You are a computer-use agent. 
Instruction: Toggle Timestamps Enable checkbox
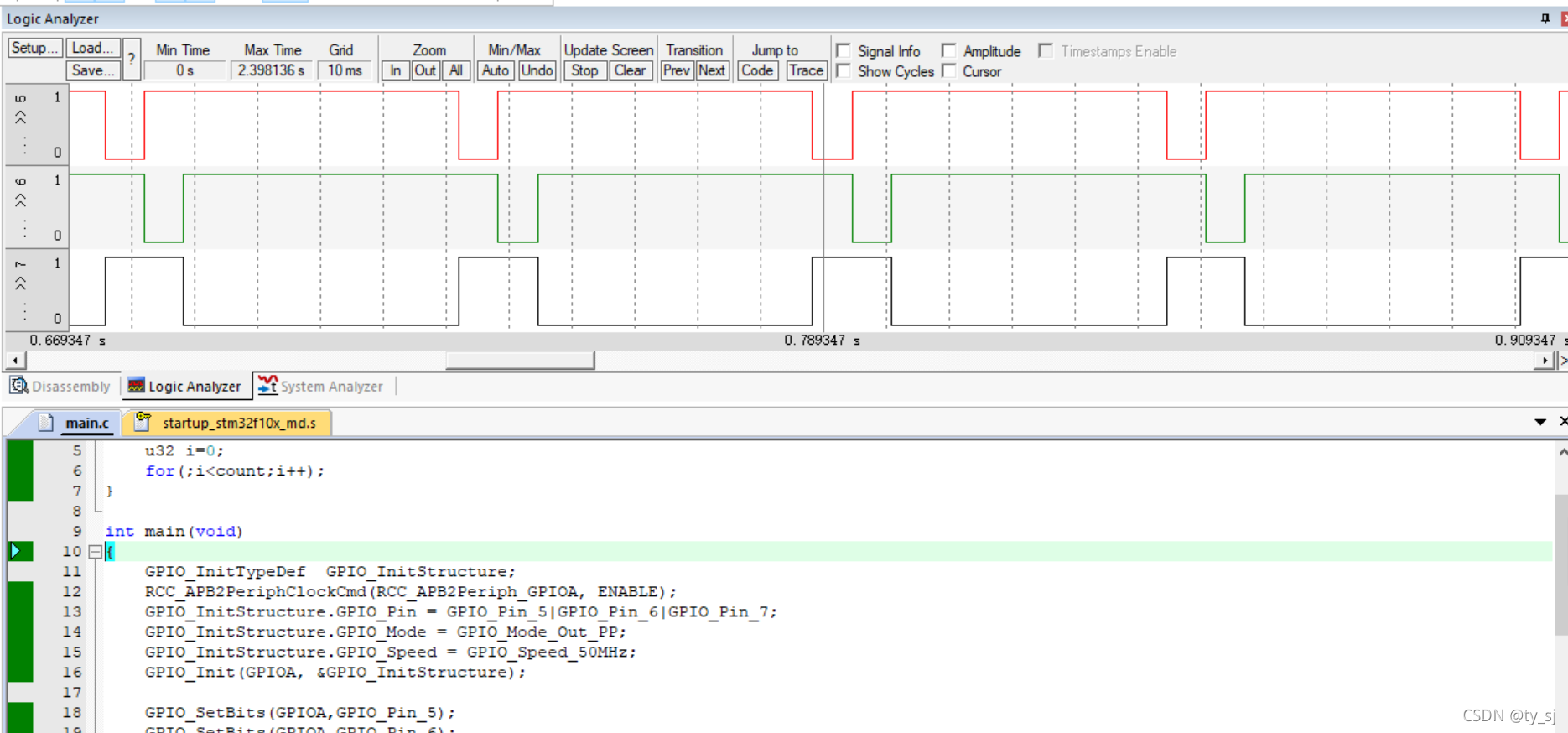click(1046, 51)
